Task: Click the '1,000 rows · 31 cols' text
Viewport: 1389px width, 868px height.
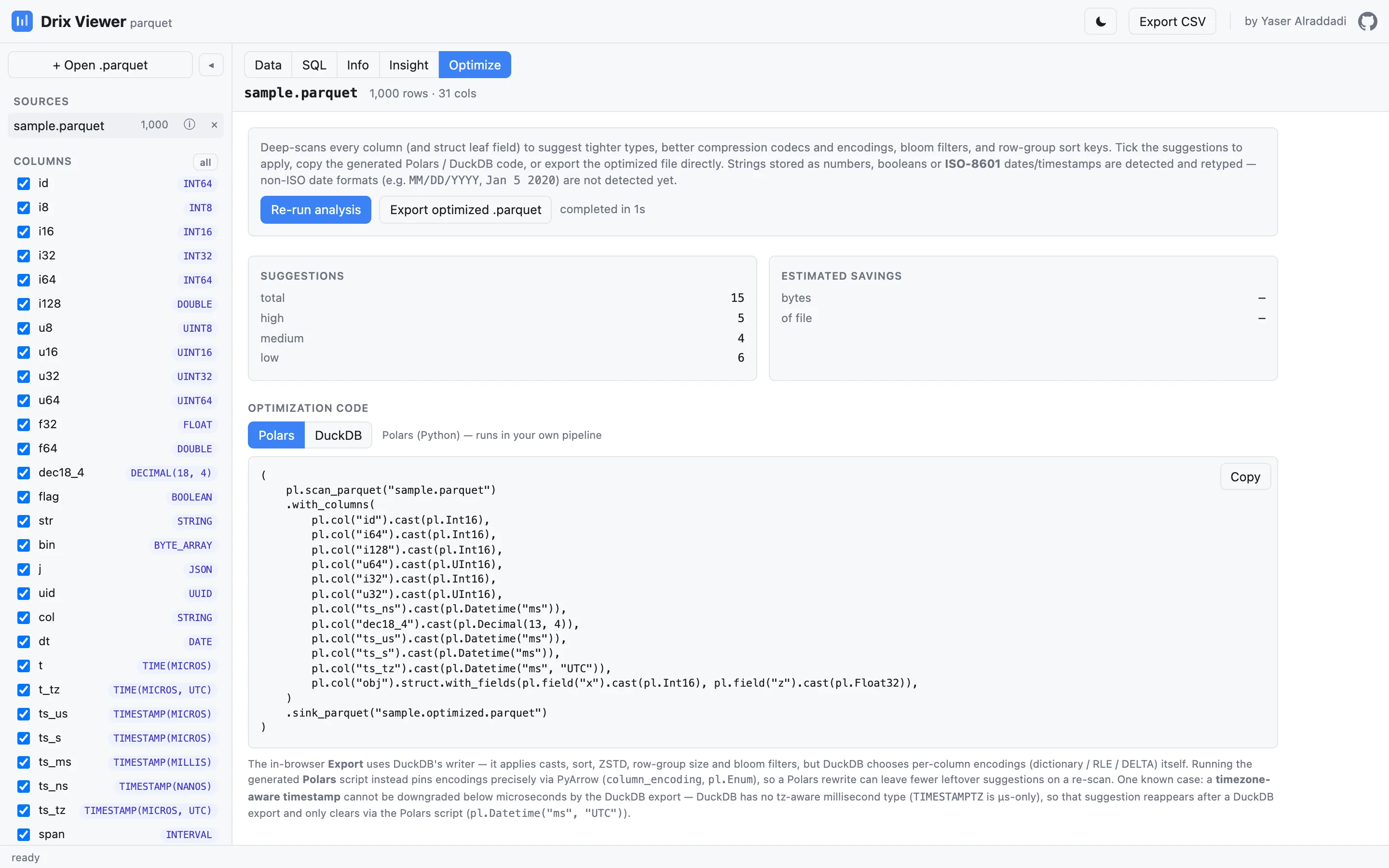Action: tap(423, 94)
